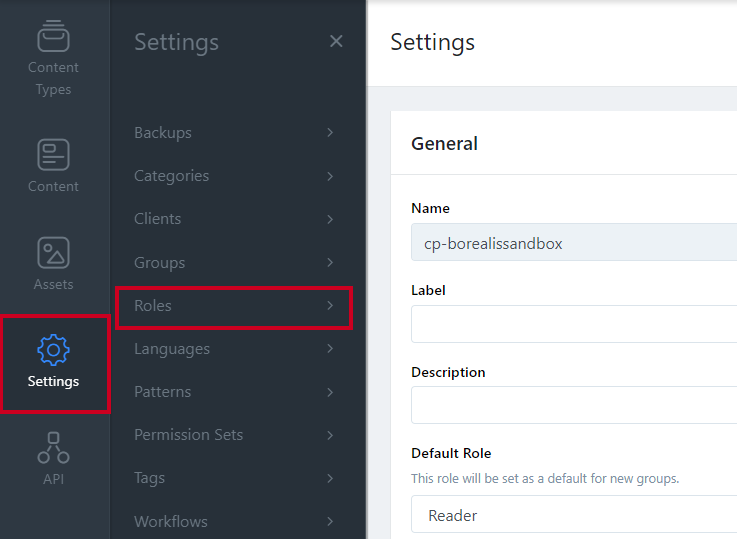Click the General section heading
This screenshot has width=737, height=539.
click(444, 144)
